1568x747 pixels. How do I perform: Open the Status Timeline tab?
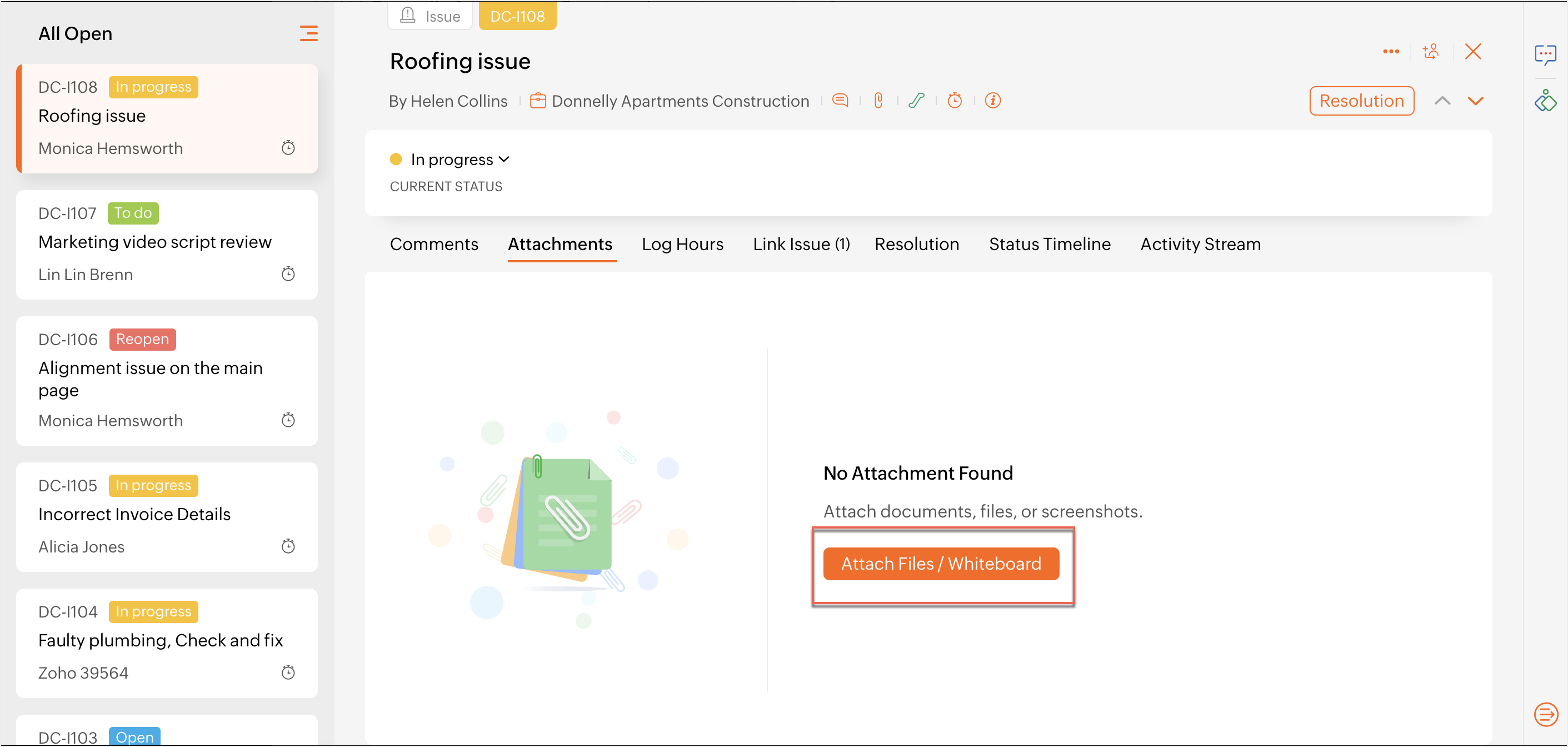point(1050,244)
